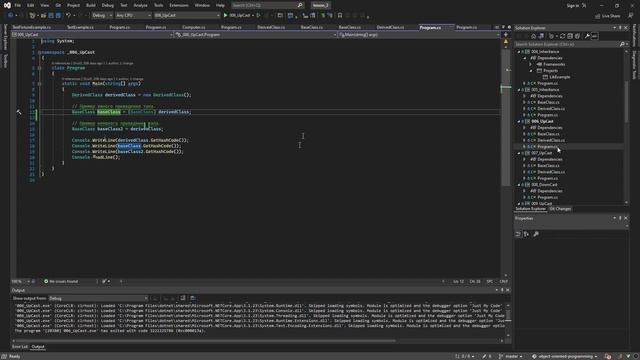Open the File menu

[x=17, y=5]
